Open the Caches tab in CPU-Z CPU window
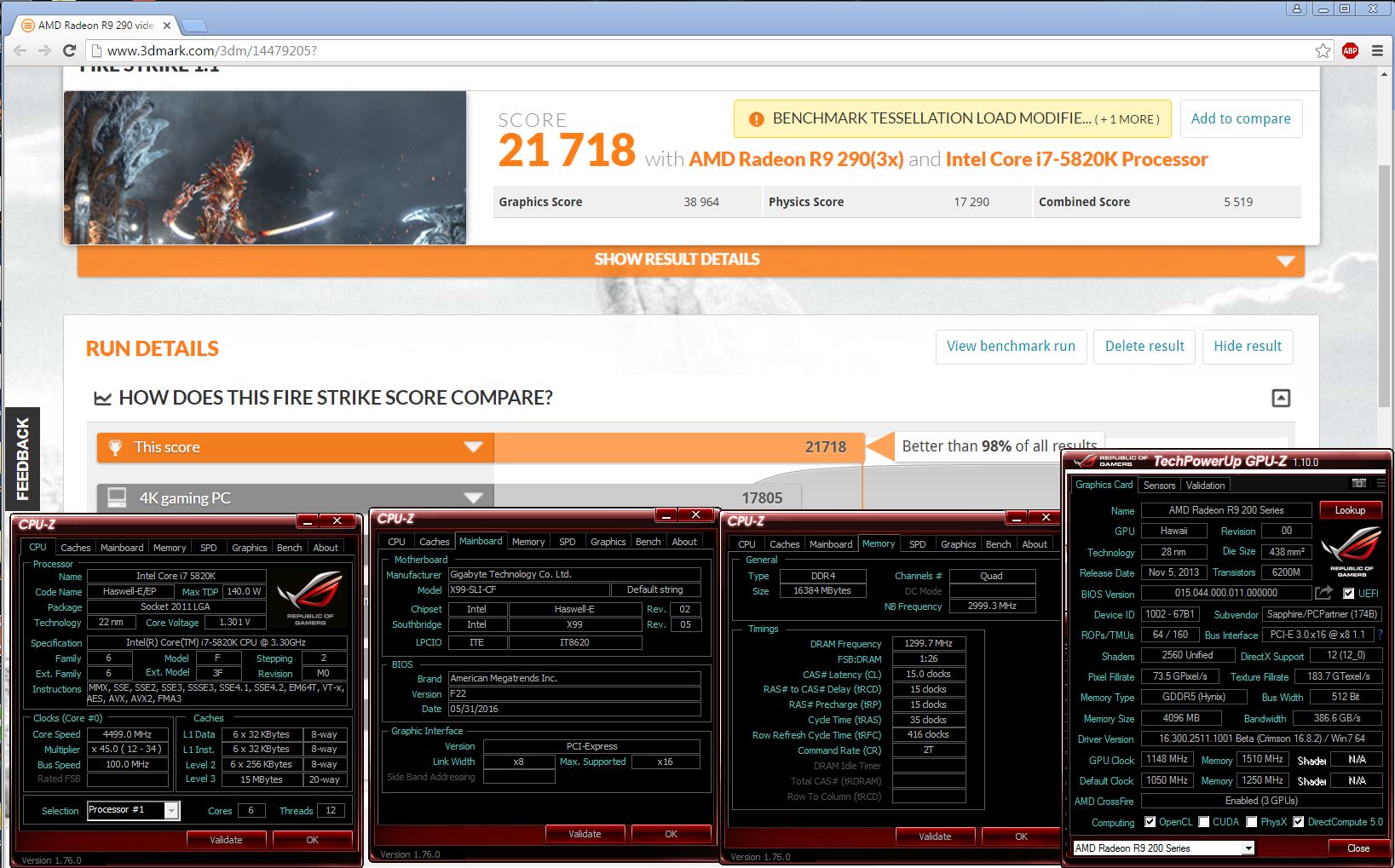 click(x=75, y=548)
